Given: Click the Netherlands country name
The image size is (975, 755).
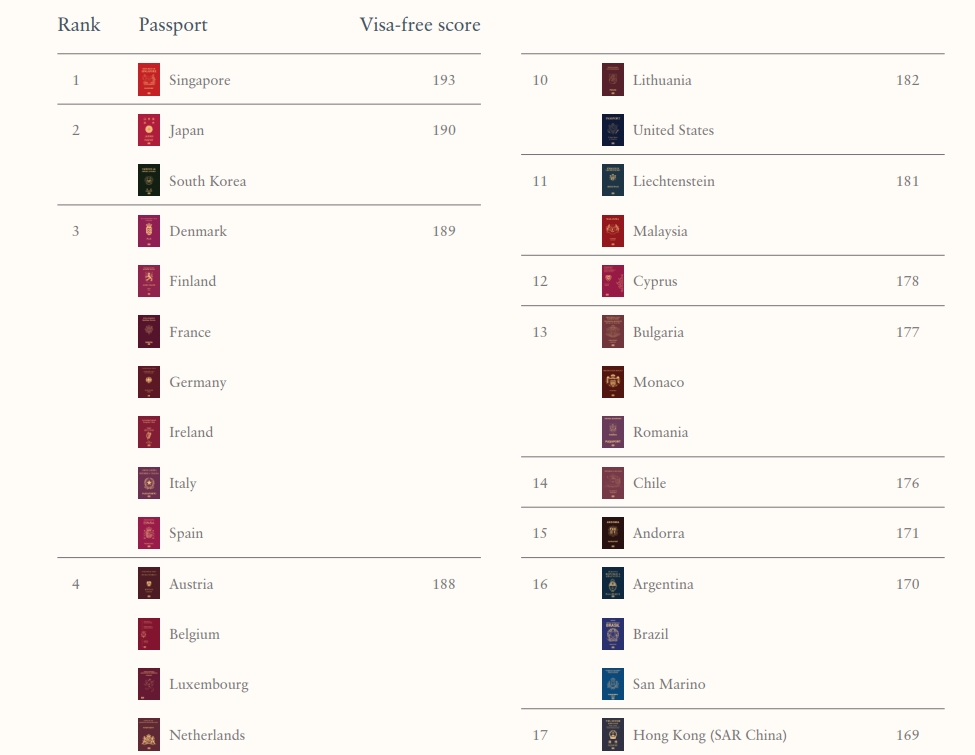Looking at the screenshot, I should coord(207,735).
